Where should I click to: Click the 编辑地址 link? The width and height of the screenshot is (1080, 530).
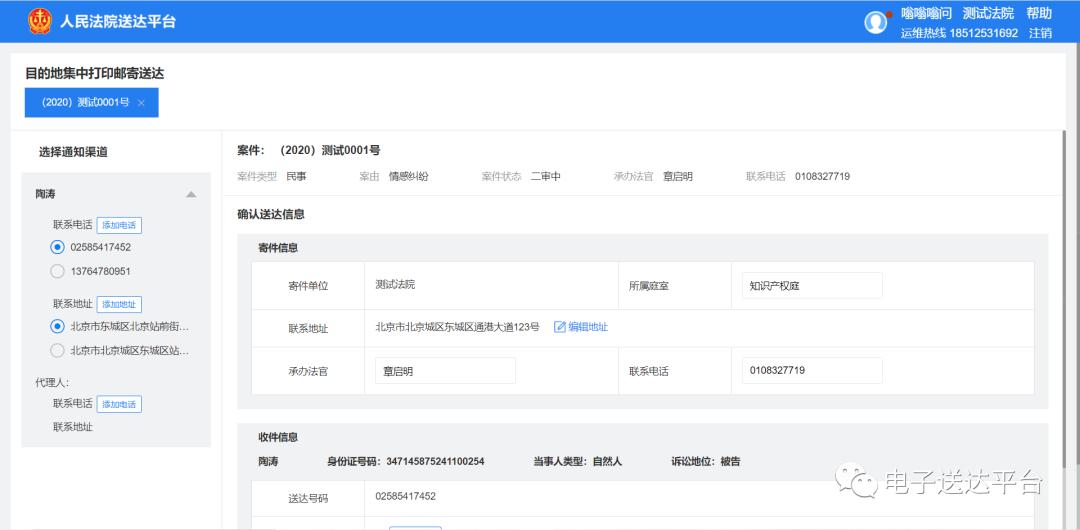point(588,327)
